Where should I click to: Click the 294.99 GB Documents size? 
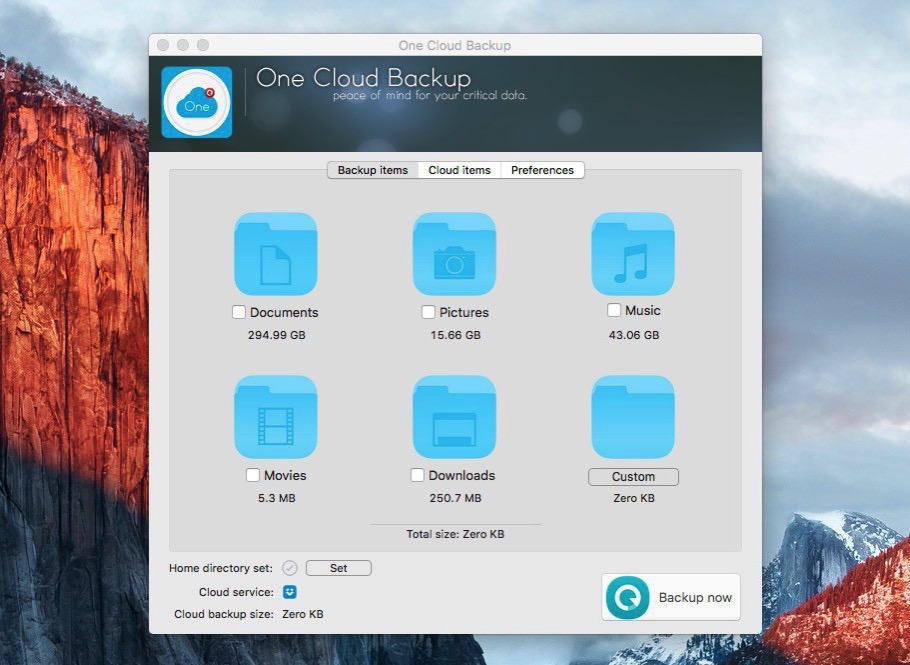(x=276, y=335)
